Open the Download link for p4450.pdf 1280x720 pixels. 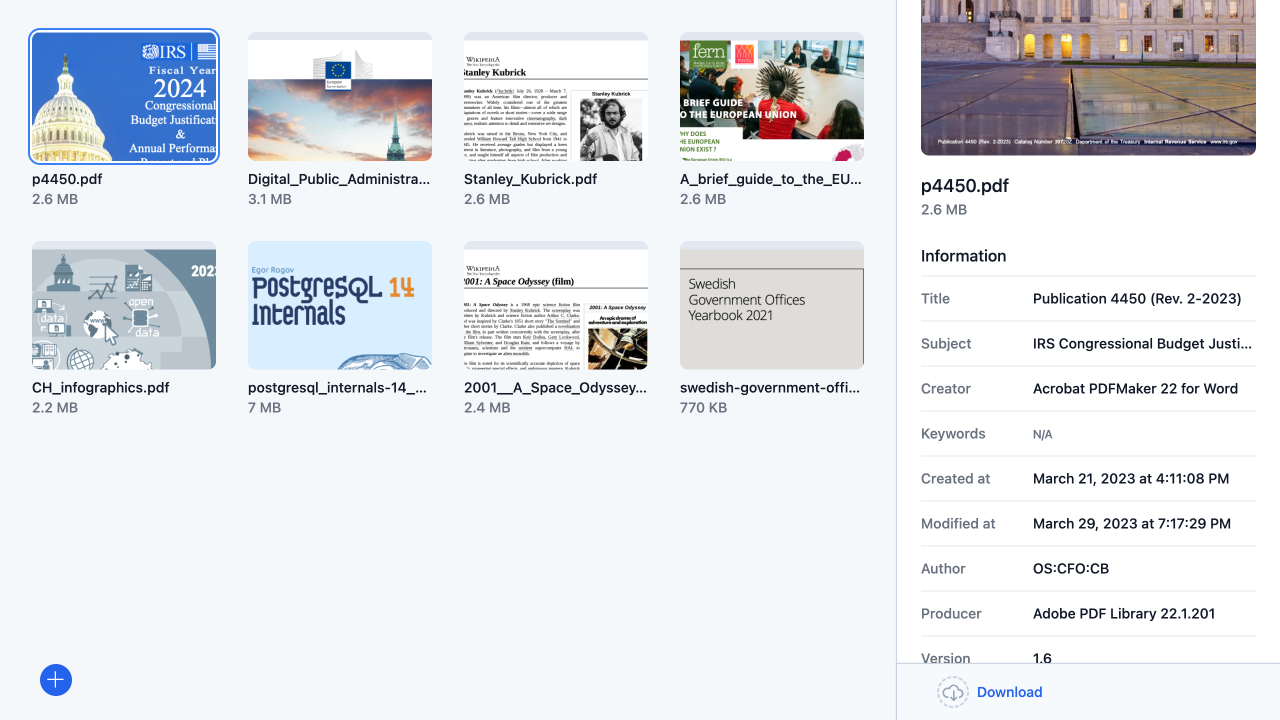[1009, 692]
